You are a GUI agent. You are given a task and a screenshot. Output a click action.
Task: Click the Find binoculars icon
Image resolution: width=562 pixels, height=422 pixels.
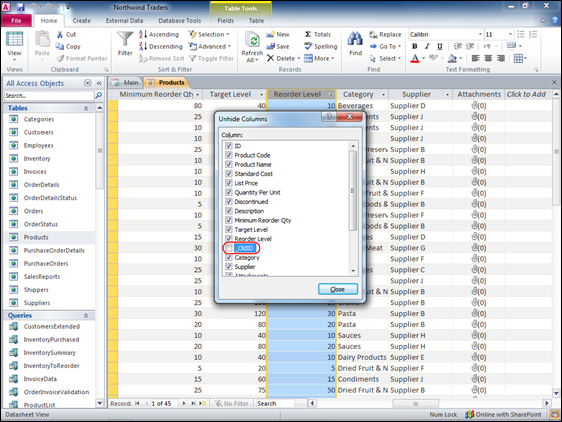(x=355, y=39)
